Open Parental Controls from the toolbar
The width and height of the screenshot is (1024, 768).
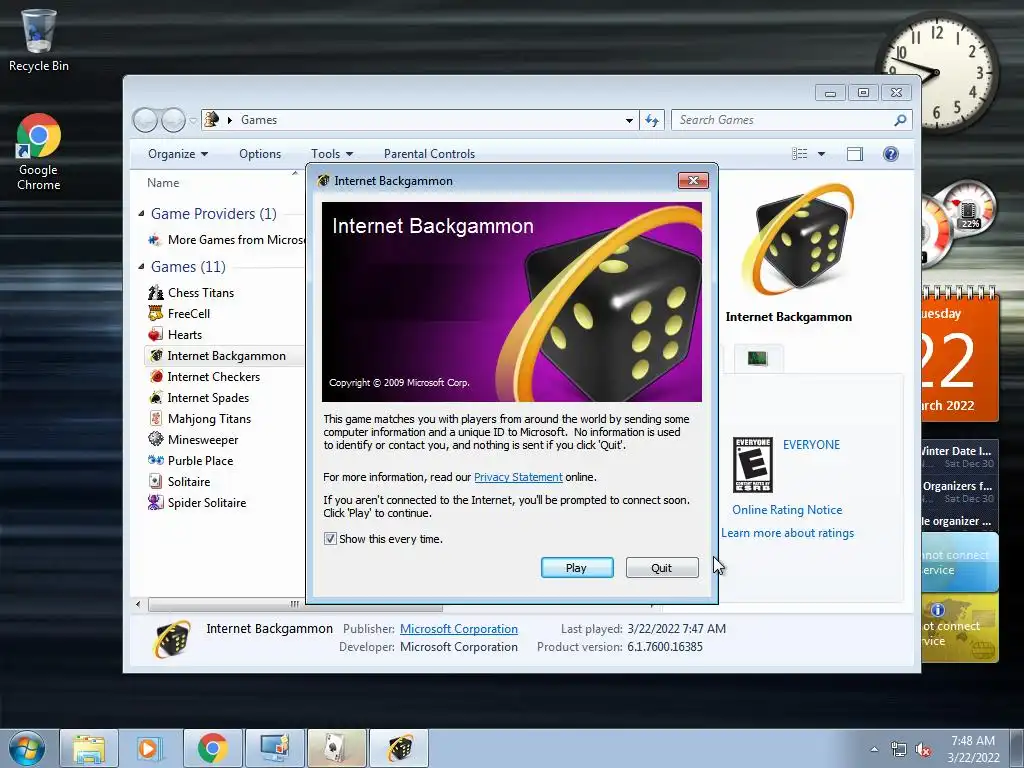click(429, 153)
